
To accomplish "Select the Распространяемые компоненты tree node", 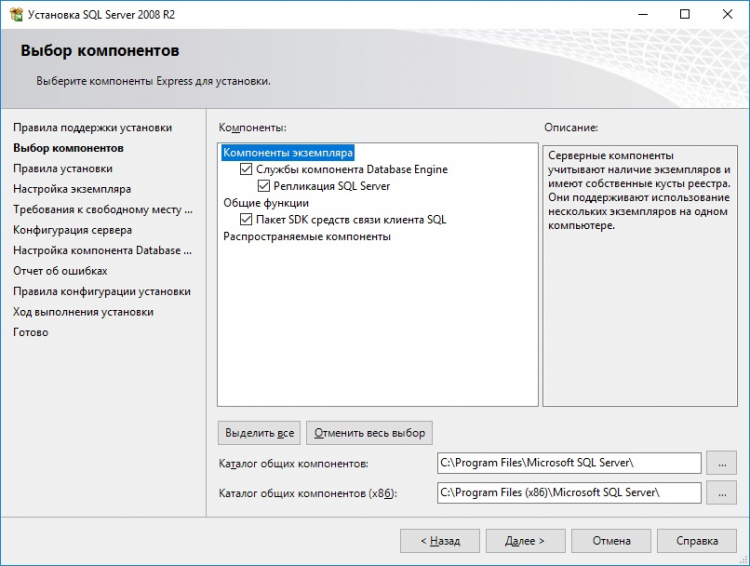I will pyautogui.click(x=307, y=236).
